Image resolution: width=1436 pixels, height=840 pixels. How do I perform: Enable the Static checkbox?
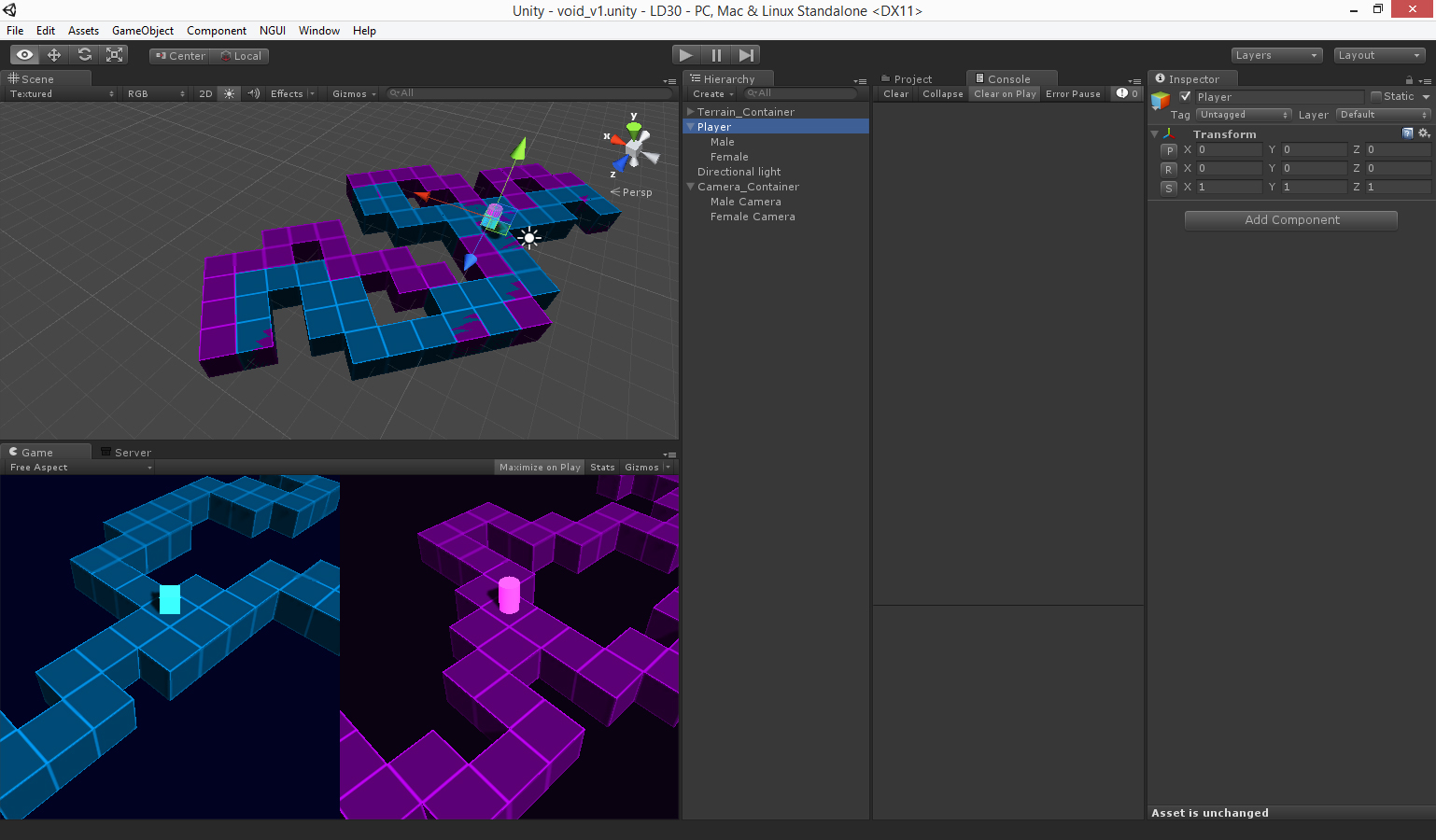click(x=1376, y=96)
